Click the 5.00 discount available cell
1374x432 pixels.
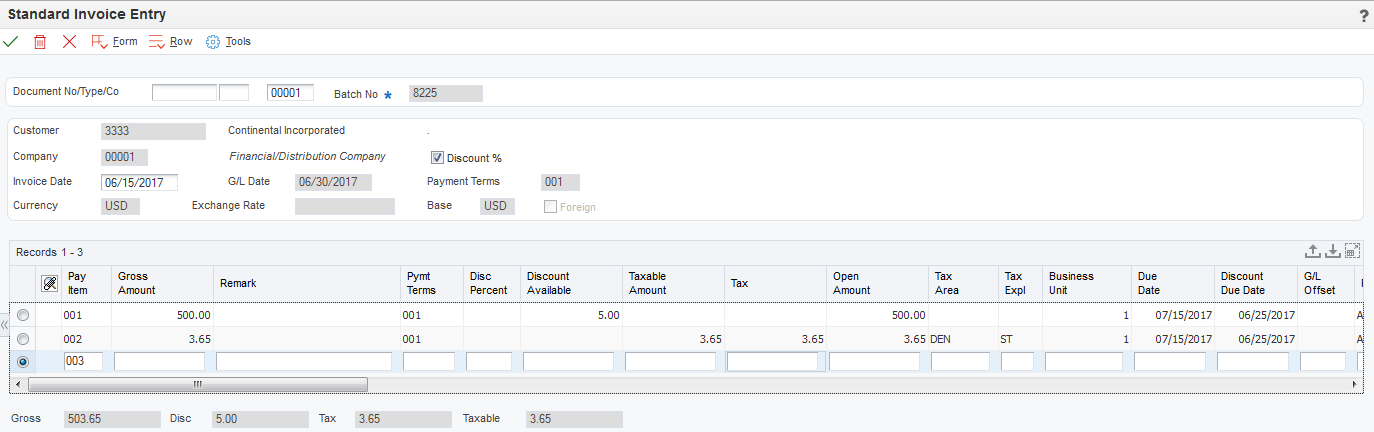[x=571, y=315]
